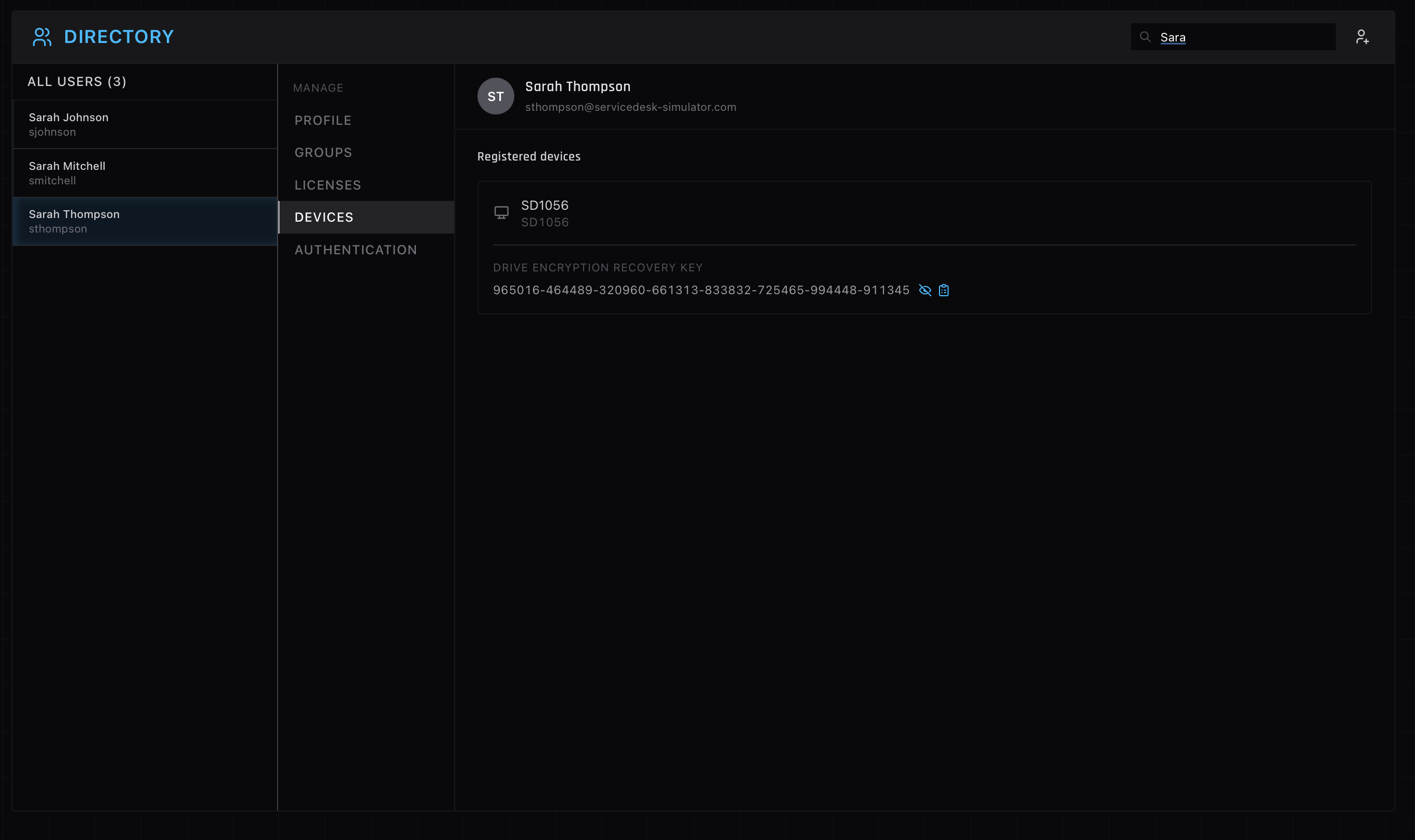Image resolution: width=1415 pixels, height=840 pixels.
Task: Select user Sarah Mitchell
Action: pos(145,173)
